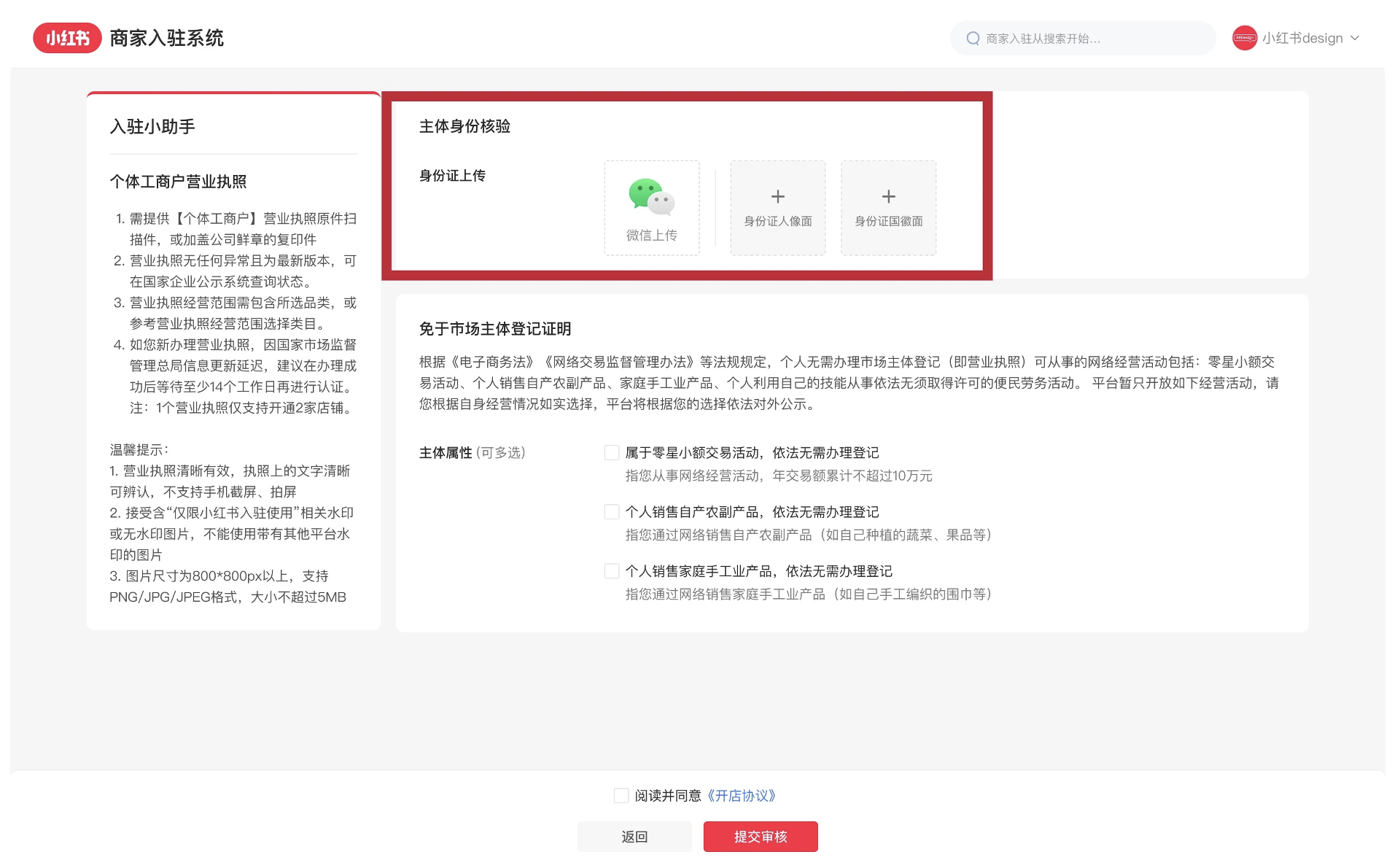
Task: Click the 微信上传 label text
Action: coord(651,235)
